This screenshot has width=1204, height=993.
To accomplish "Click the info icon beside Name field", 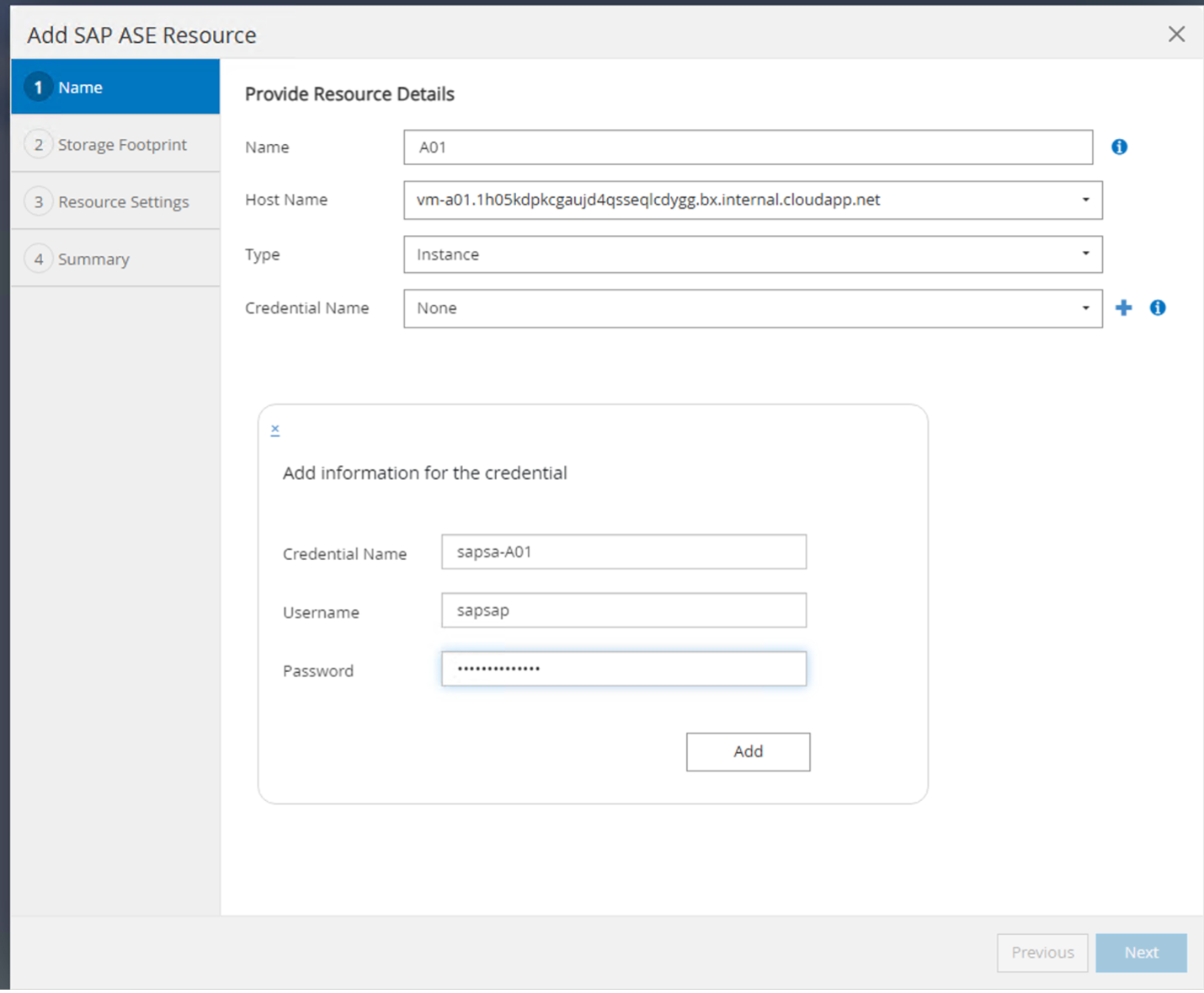I will pyautogui.click(x=1119, y=147).
